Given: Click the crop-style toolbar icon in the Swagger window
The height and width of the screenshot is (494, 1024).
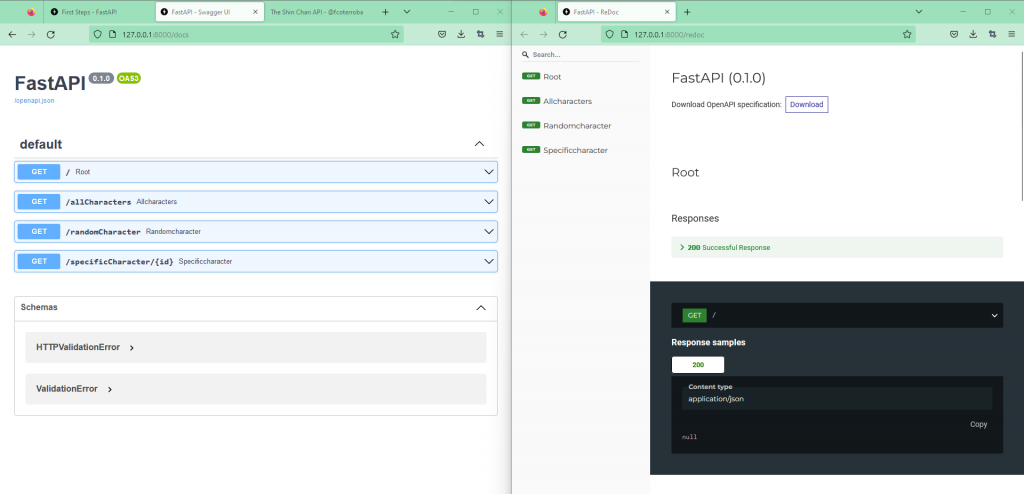Looking at the screenshot, I should 480,34.
